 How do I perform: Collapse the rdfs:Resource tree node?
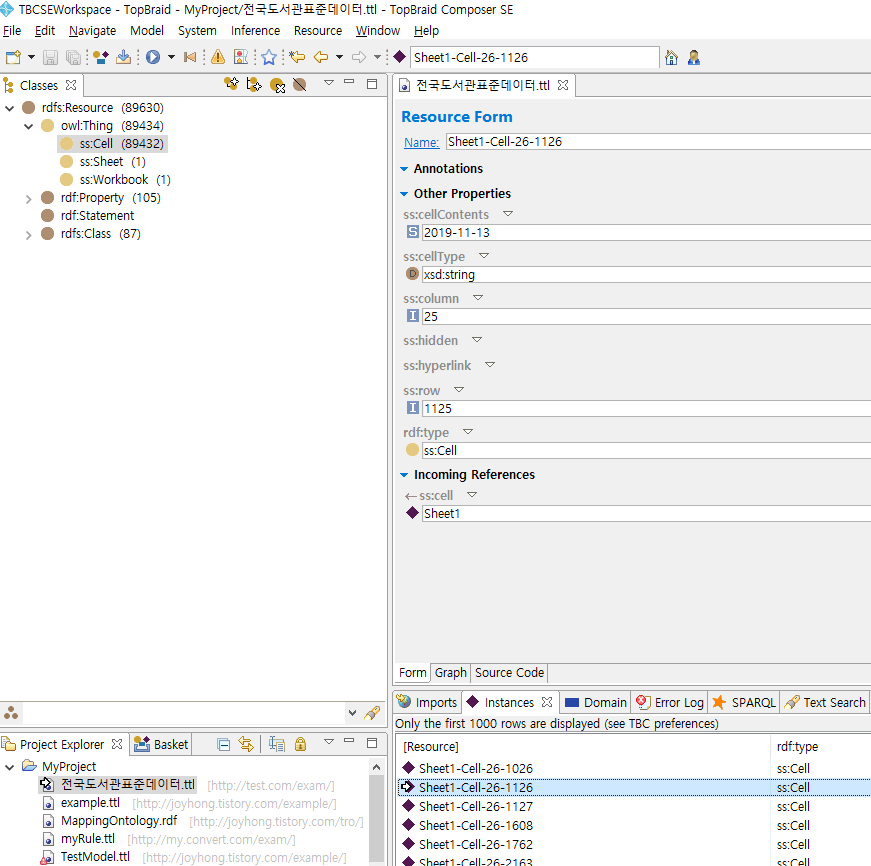click(9, 108)
